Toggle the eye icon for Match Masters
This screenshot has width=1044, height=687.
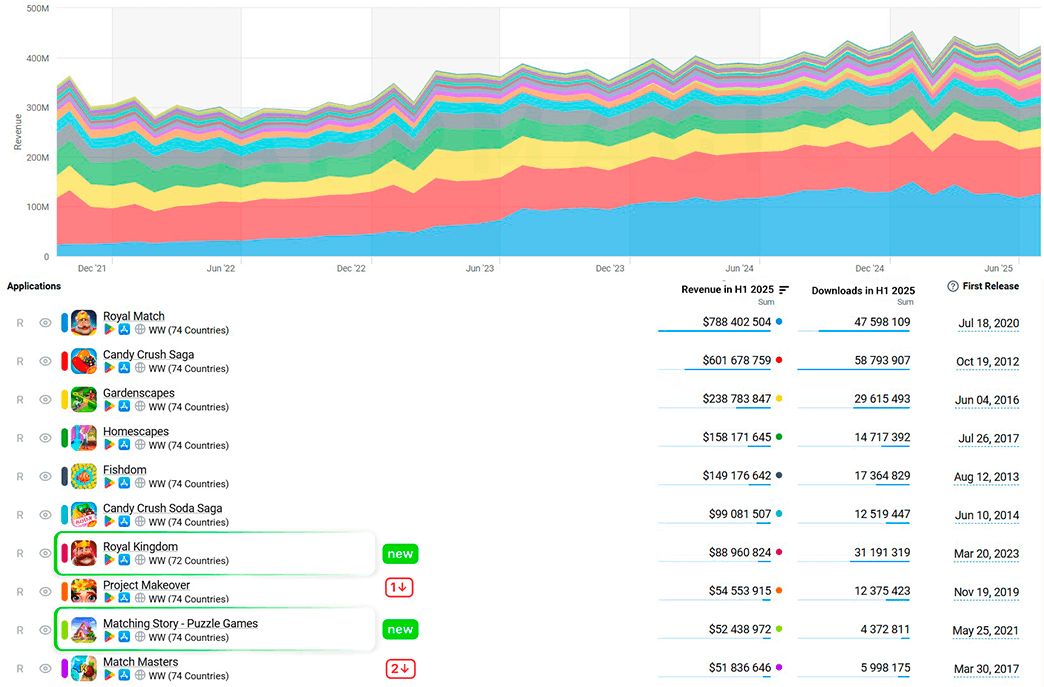pyautogui.click(x=45, y=669)
